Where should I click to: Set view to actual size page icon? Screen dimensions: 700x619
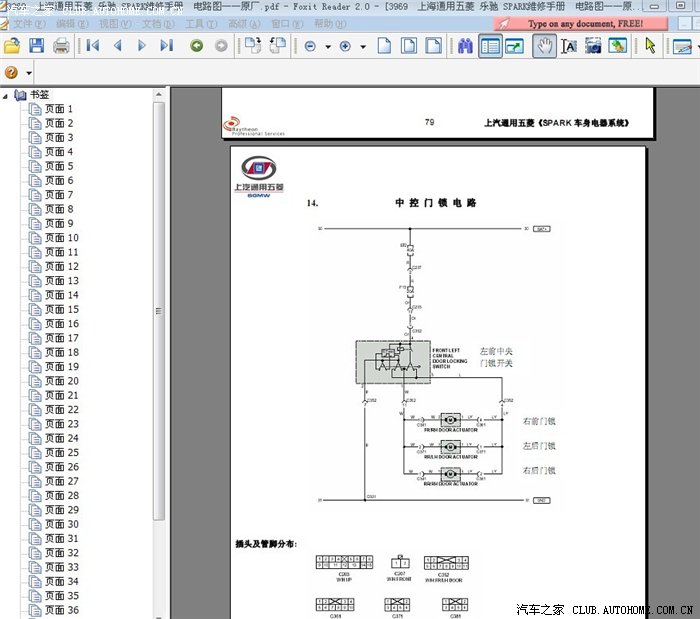click(384, 46)
